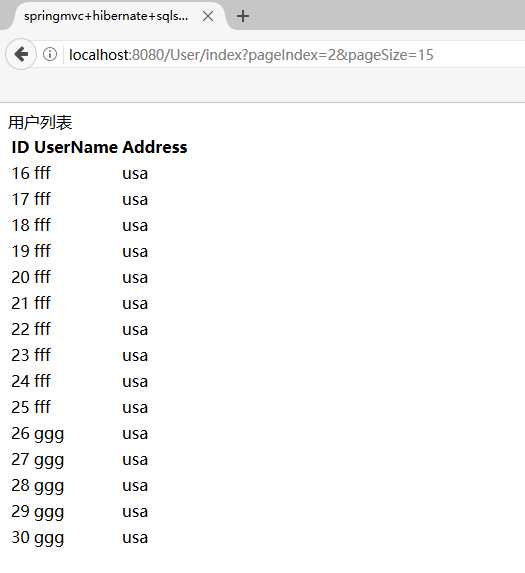Select ID cell 22
525x573 pixels.
(x=20, y=329)
